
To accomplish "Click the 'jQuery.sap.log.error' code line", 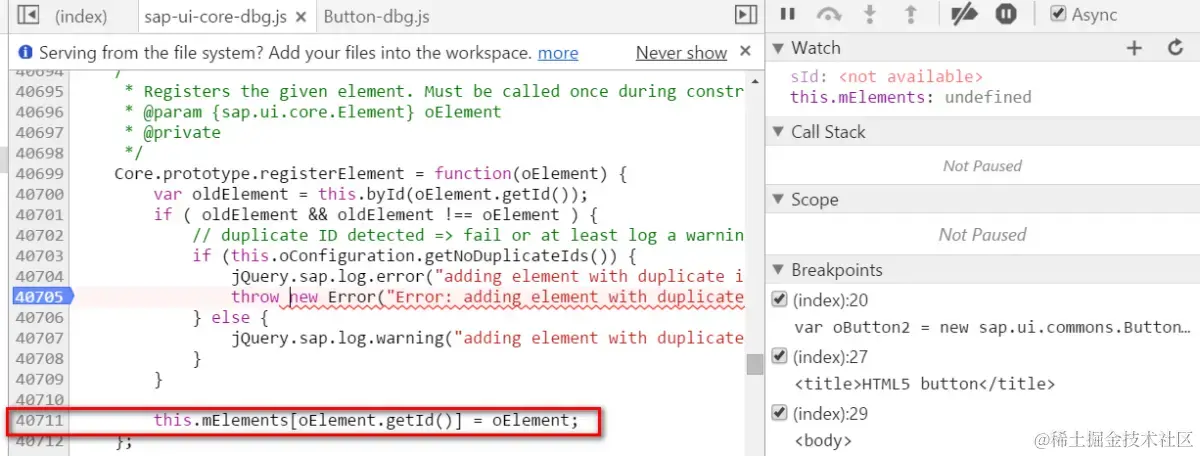I will pos(487,276).
